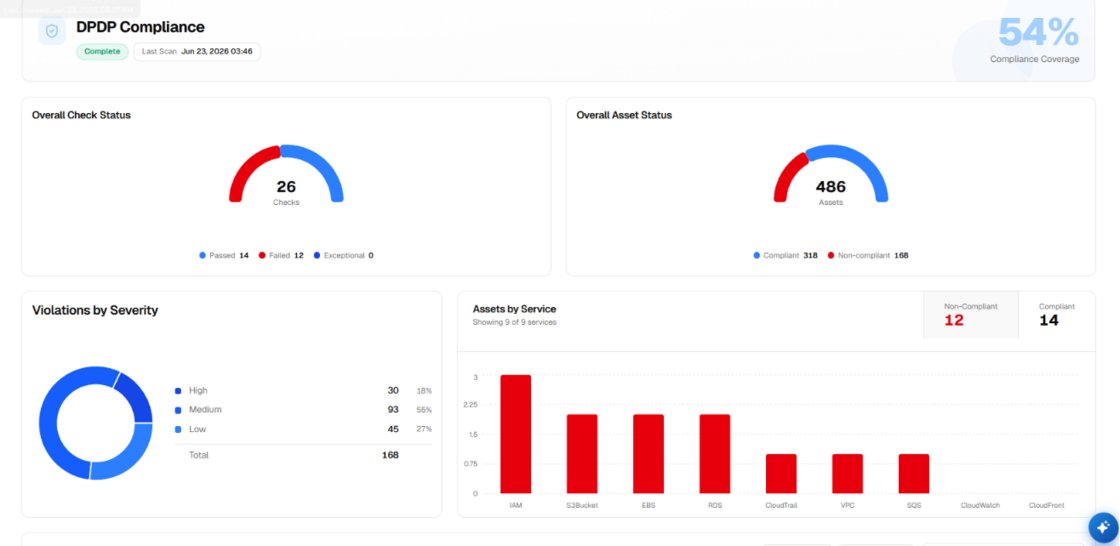1120x546 pixels.
Task: Select the Non-Compliant tab in Assets by Service
Action: pos(971,314)
